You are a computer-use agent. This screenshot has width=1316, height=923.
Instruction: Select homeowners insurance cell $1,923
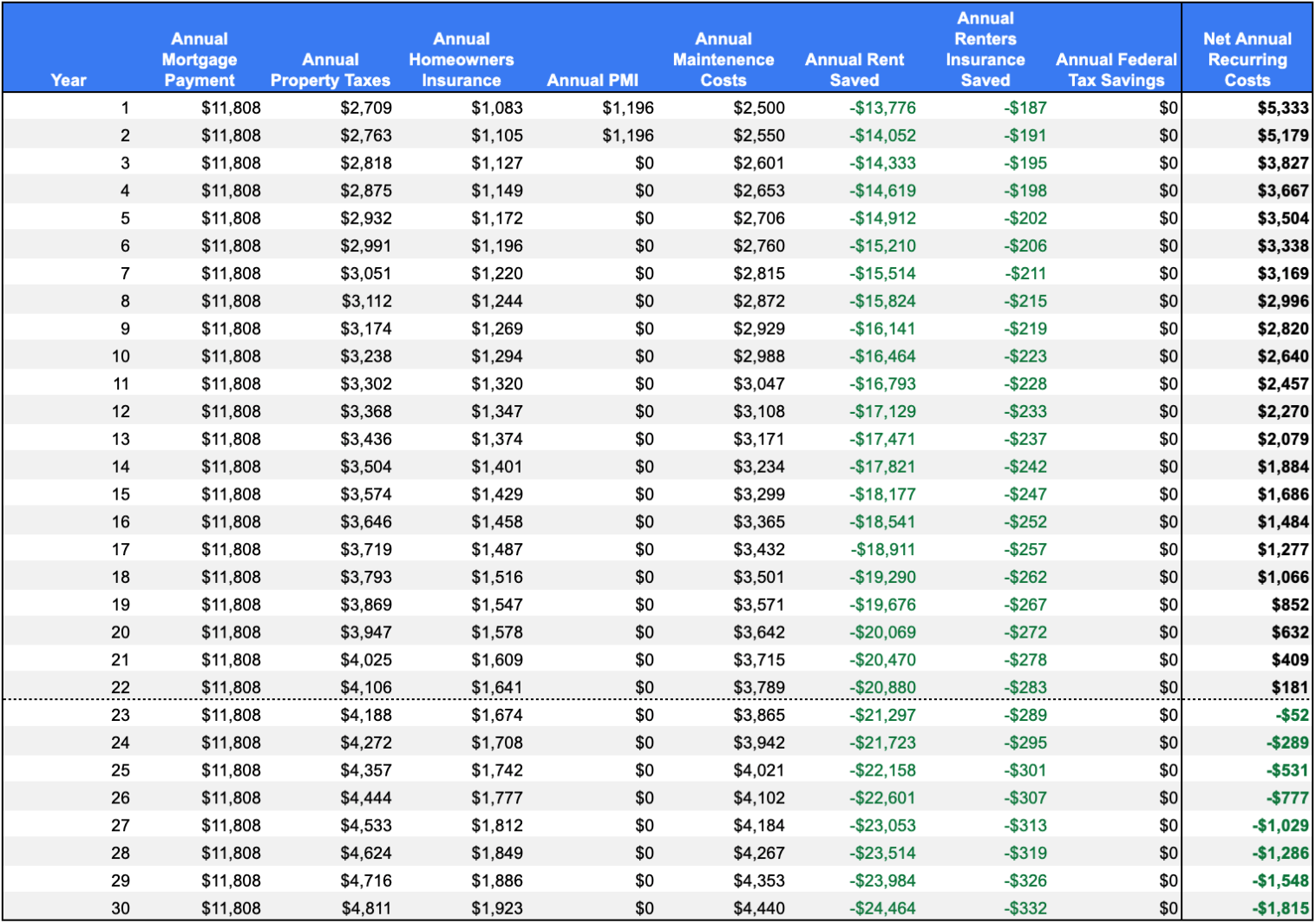pyautogui.click(x=497, y=909)
